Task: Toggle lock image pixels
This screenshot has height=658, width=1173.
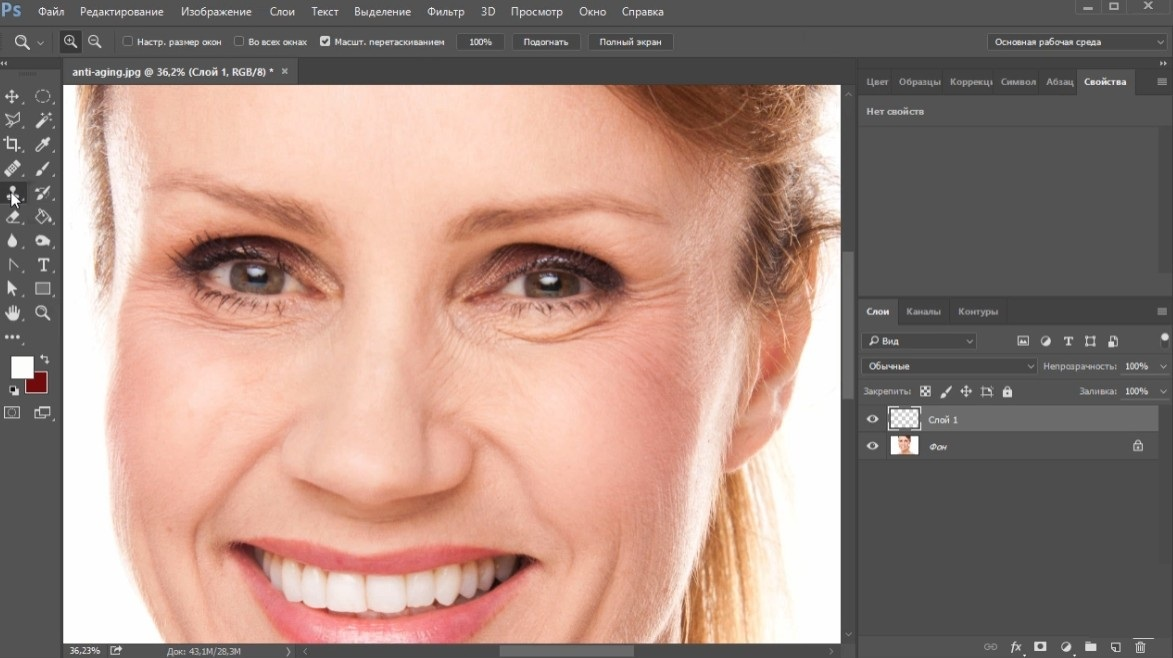Action: 946,391
